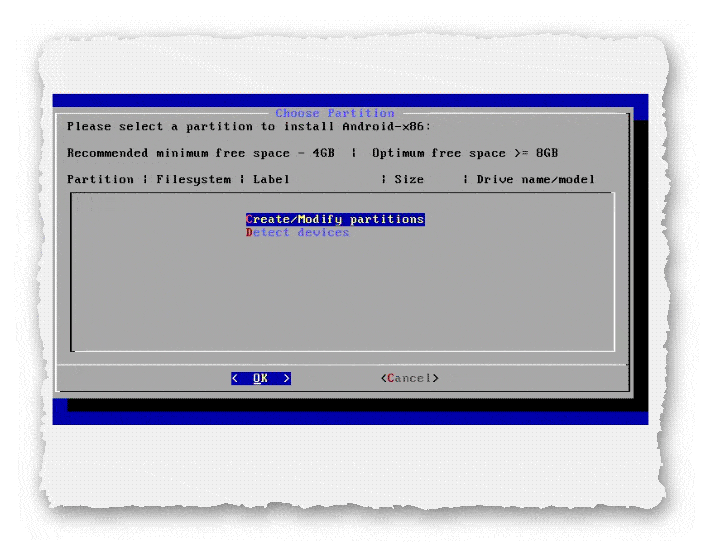Select the Create/Modify partitions entry
Screen dimensions: 704x544
[x=335, y=219]
